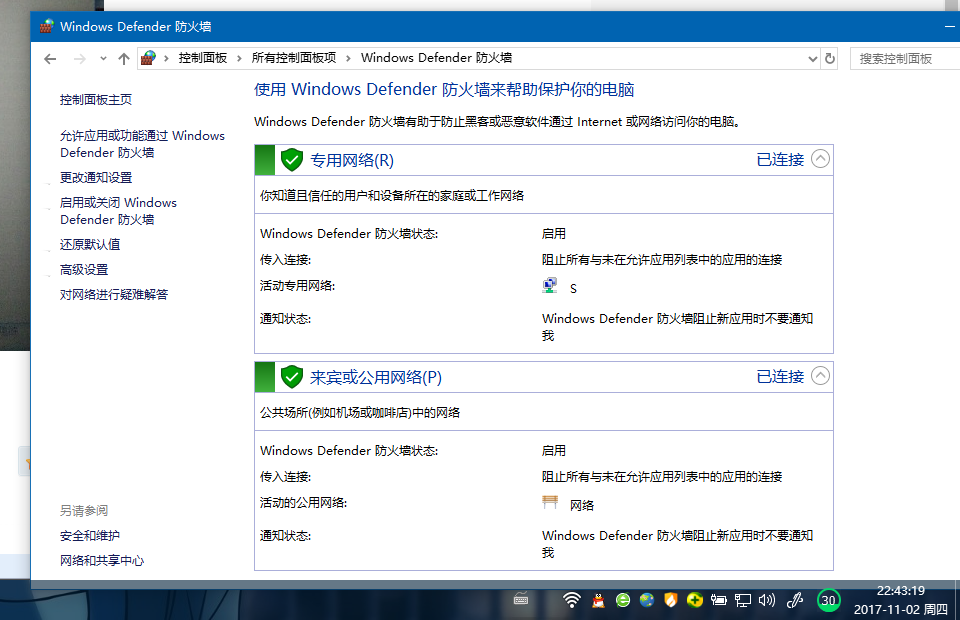
Task: Open wired network monitor tray icon
Action: coord(743,600)
